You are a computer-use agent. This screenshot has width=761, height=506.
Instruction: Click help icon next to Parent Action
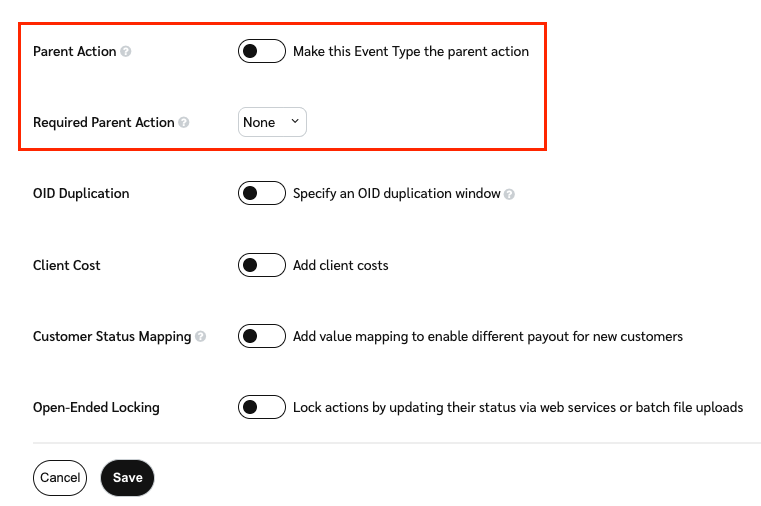[126, 52]
